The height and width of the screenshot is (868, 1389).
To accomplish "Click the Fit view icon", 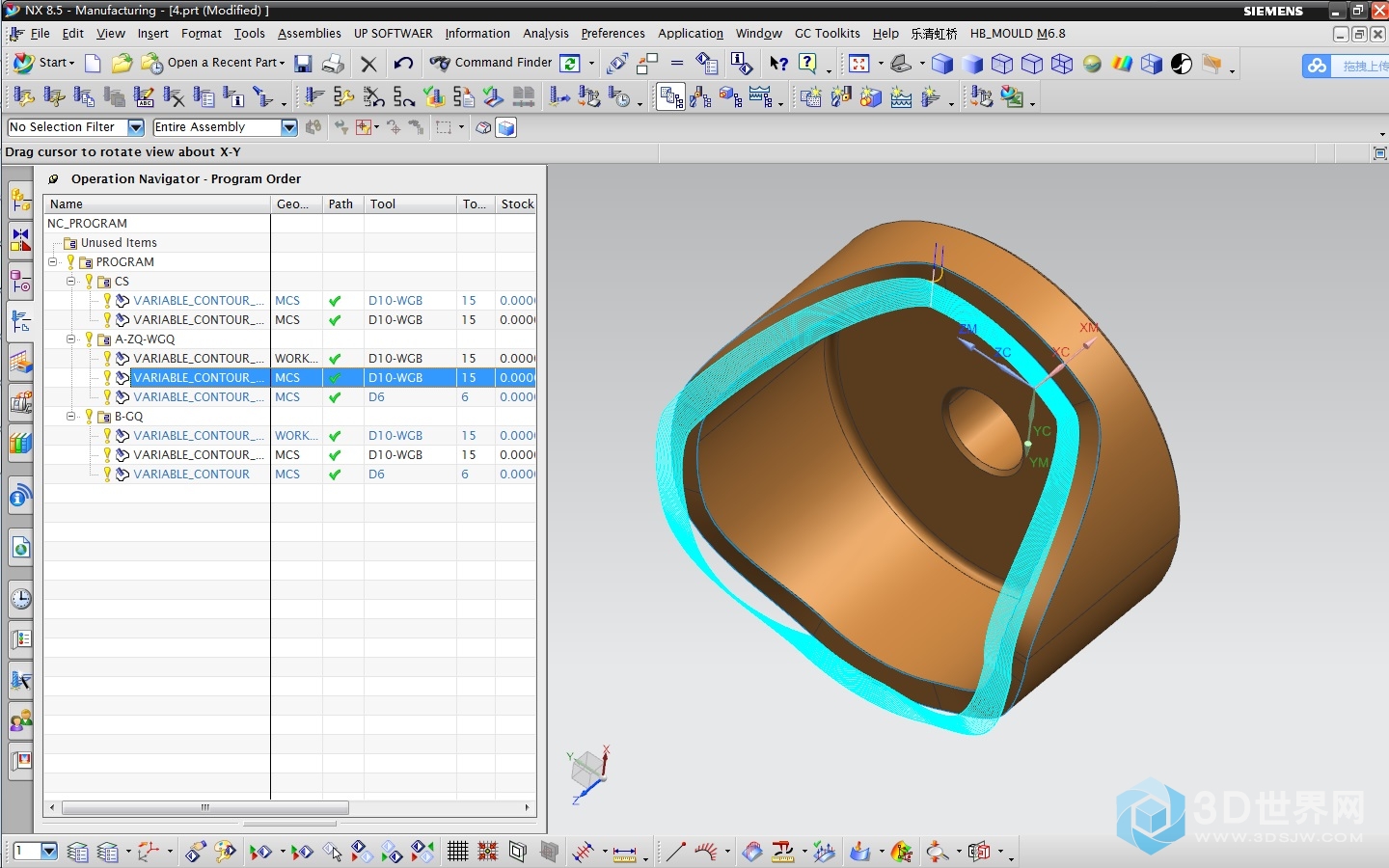I will [x=858, y=64].
